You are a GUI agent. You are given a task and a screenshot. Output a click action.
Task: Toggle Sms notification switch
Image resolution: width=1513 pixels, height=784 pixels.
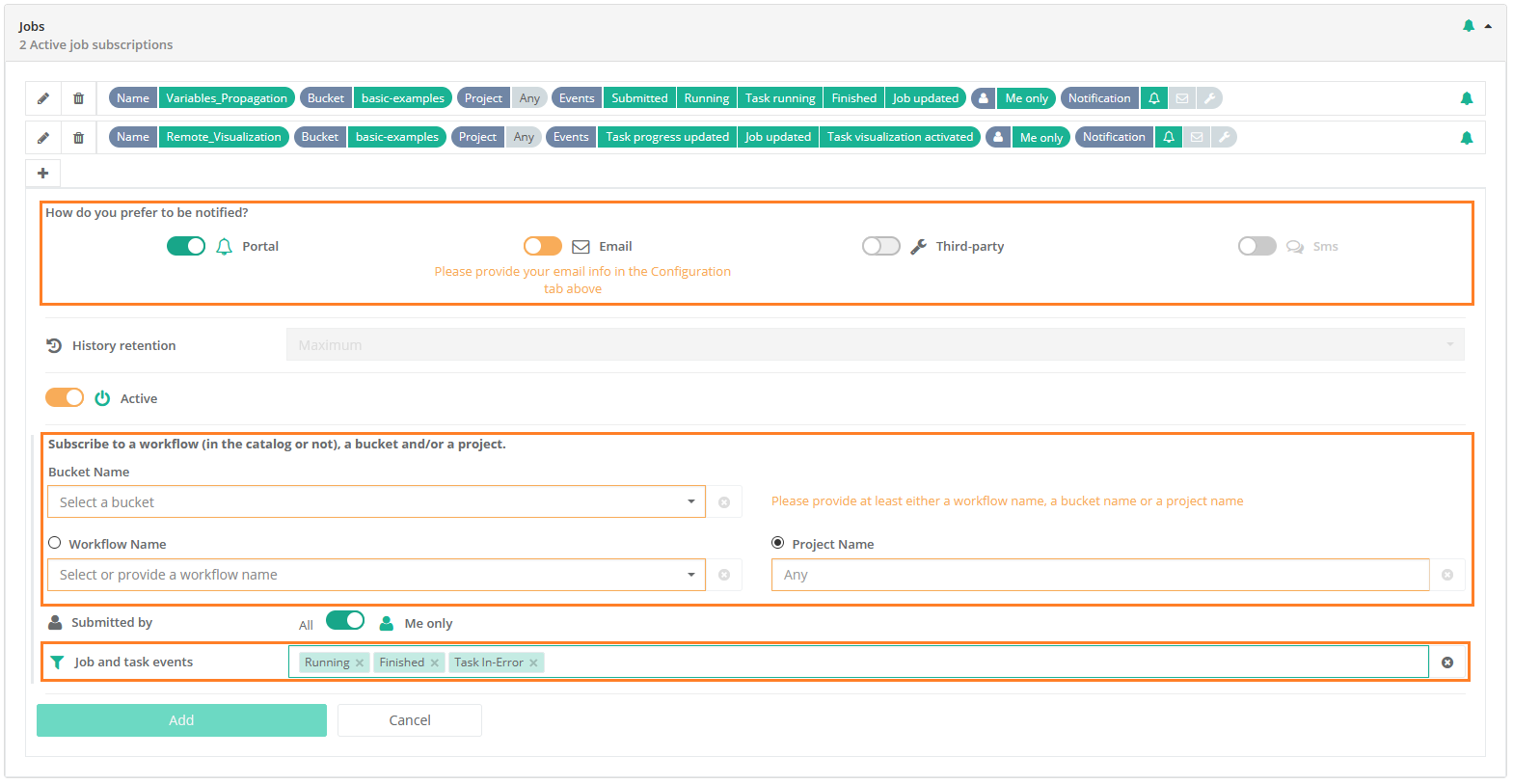tap(1257, 246)
